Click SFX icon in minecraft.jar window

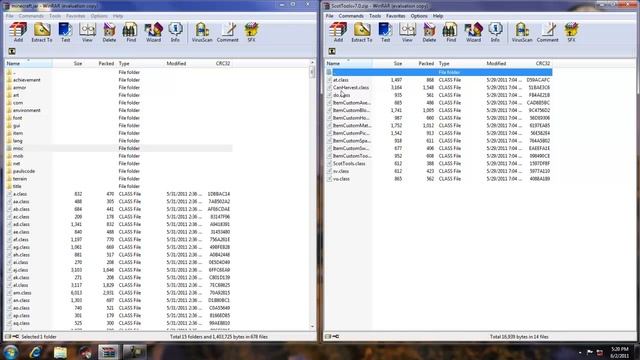[251, 32]
